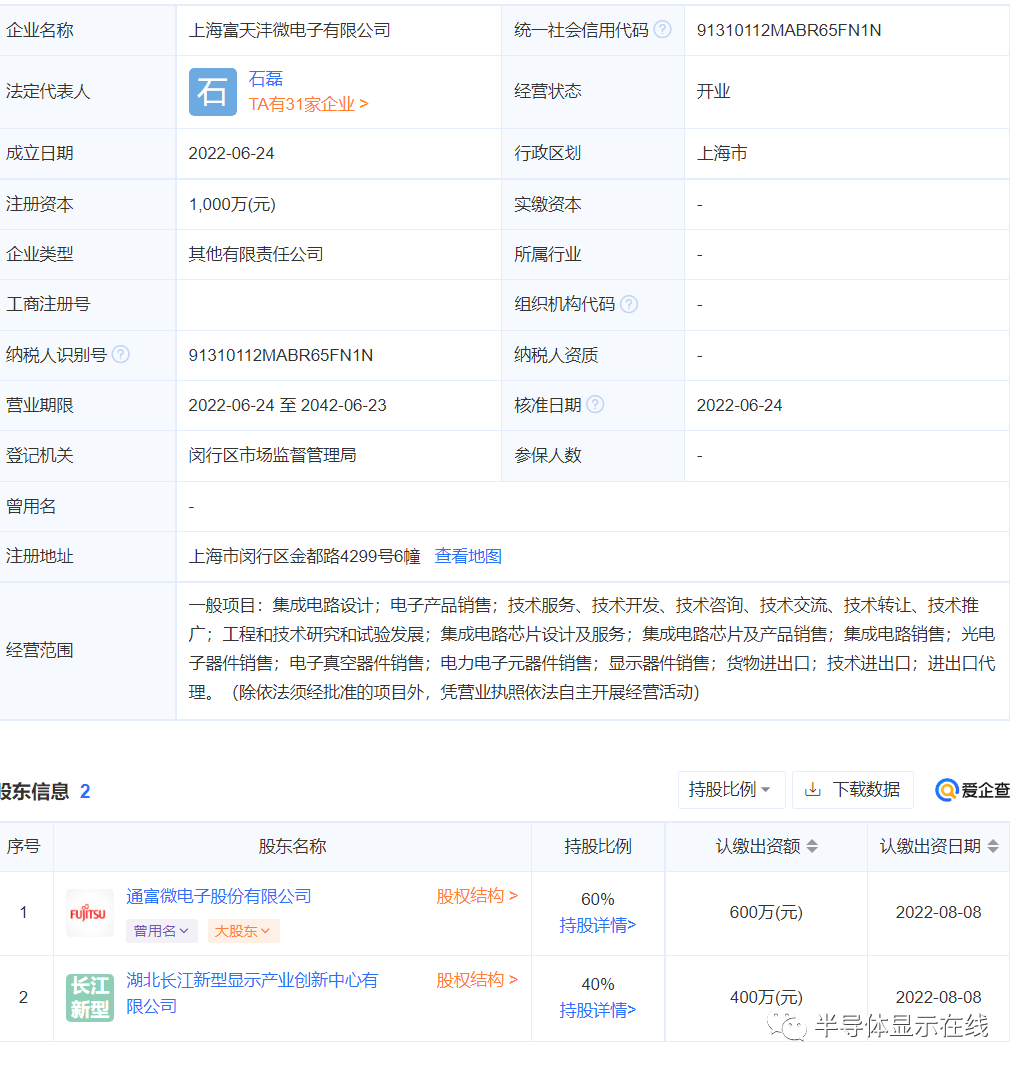The image size is (1022, 1071).
Task: Click TA有31家企业 link
Action: coord(308,104)
